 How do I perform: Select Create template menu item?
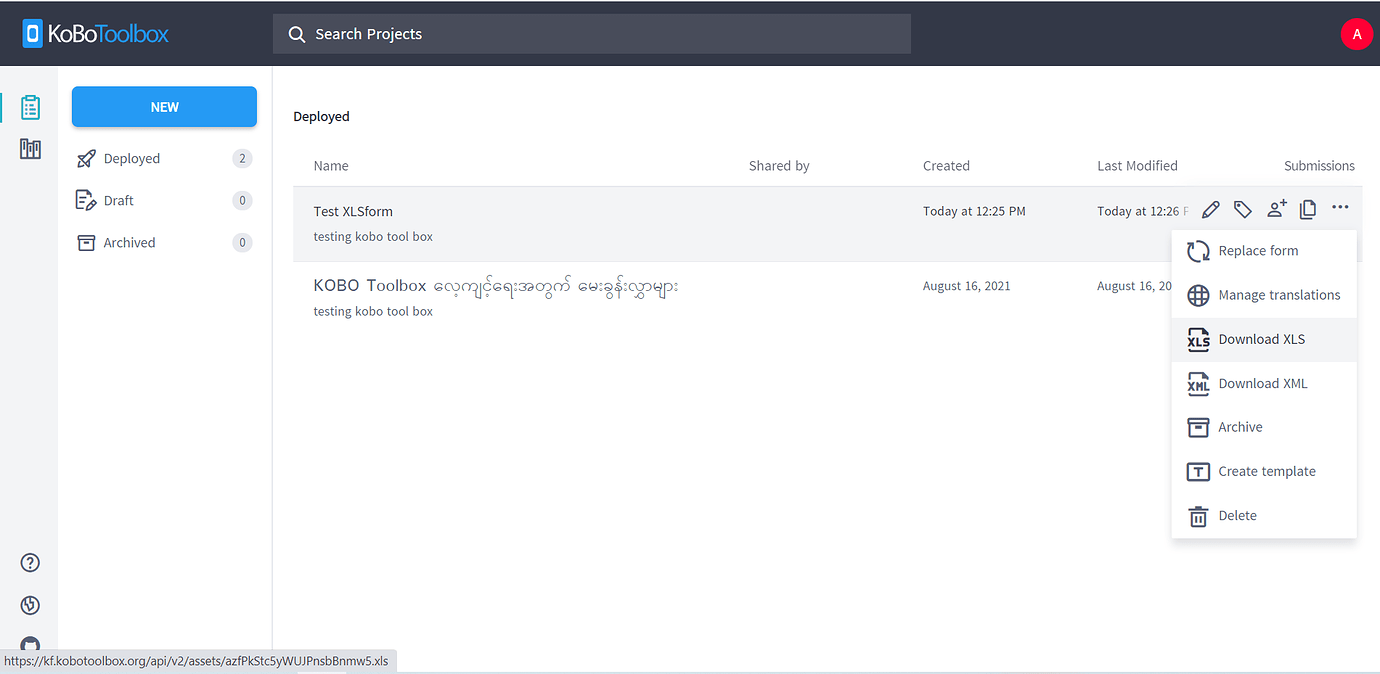point(1266,471)
